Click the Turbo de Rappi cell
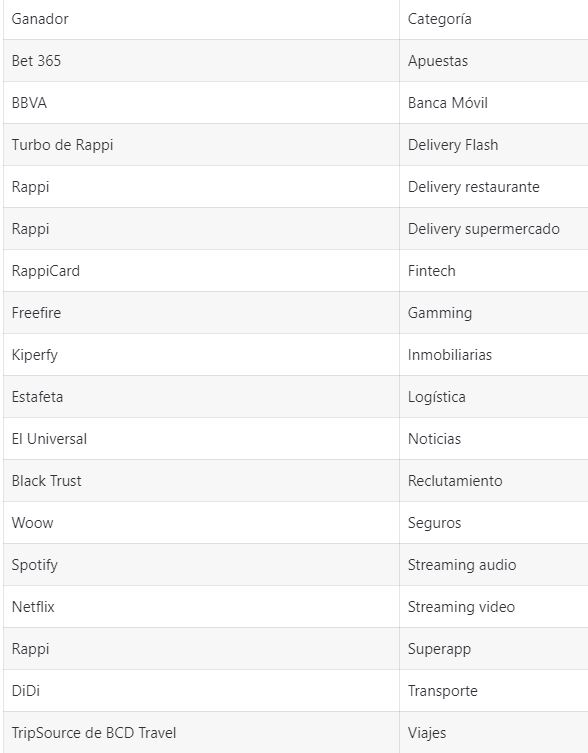Screen dimensions: 588x753 [201, 145]
